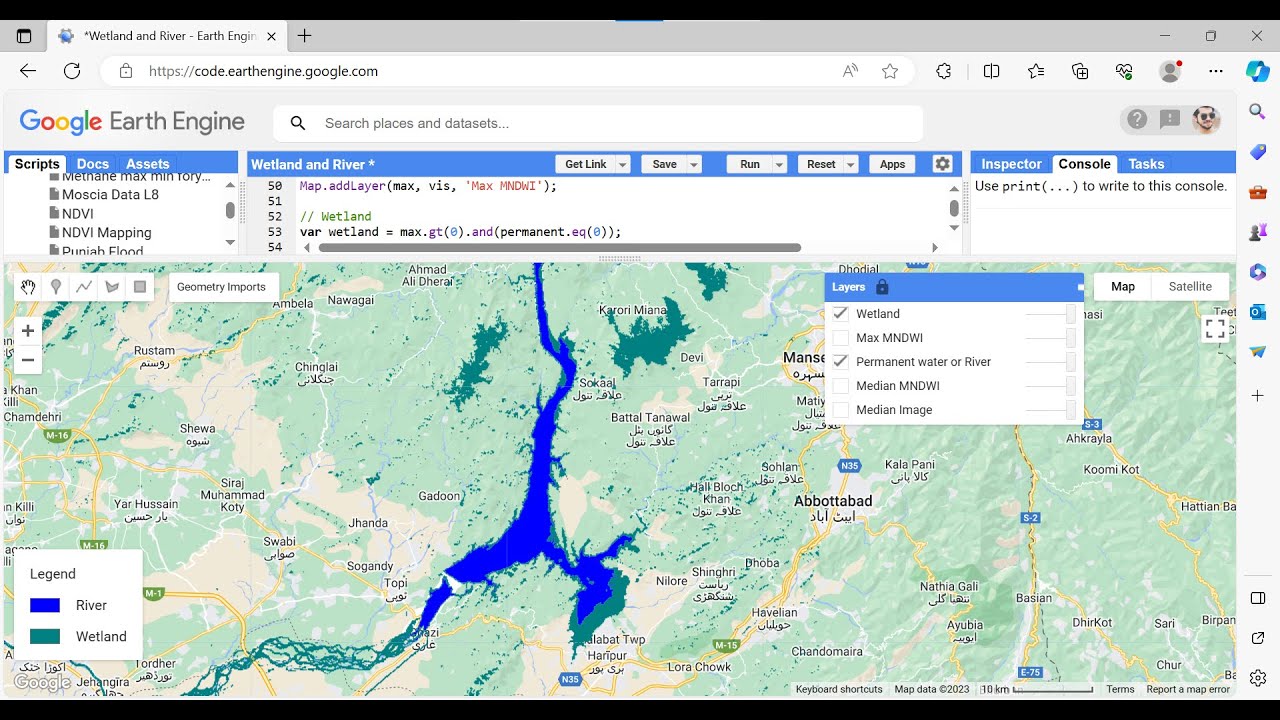The image size is (1280, 720).
Task: Open the split screen view
Action: click(x=992, y=71)
